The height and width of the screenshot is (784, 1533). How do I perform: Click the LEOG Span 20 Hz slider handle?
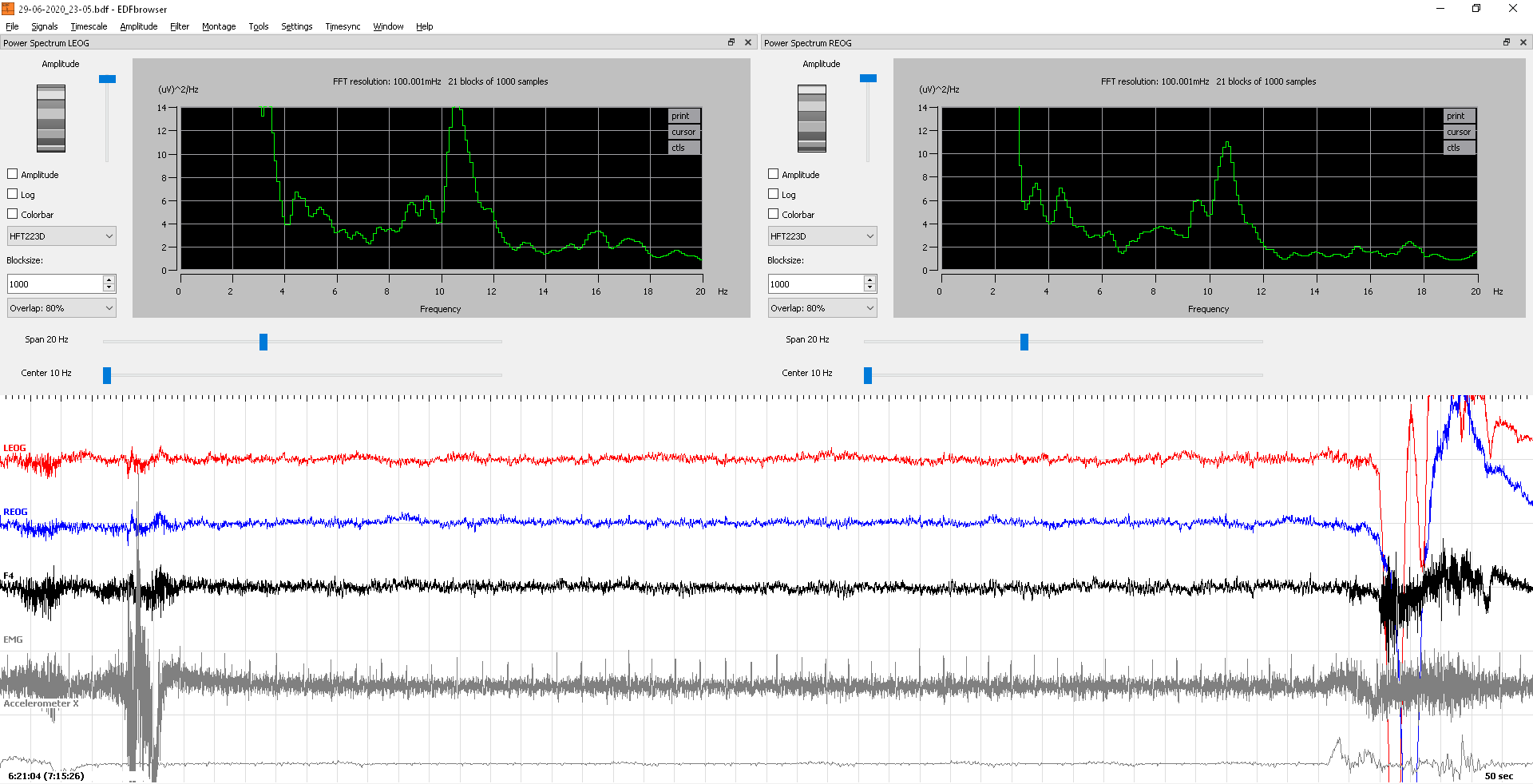pos(263,342)
